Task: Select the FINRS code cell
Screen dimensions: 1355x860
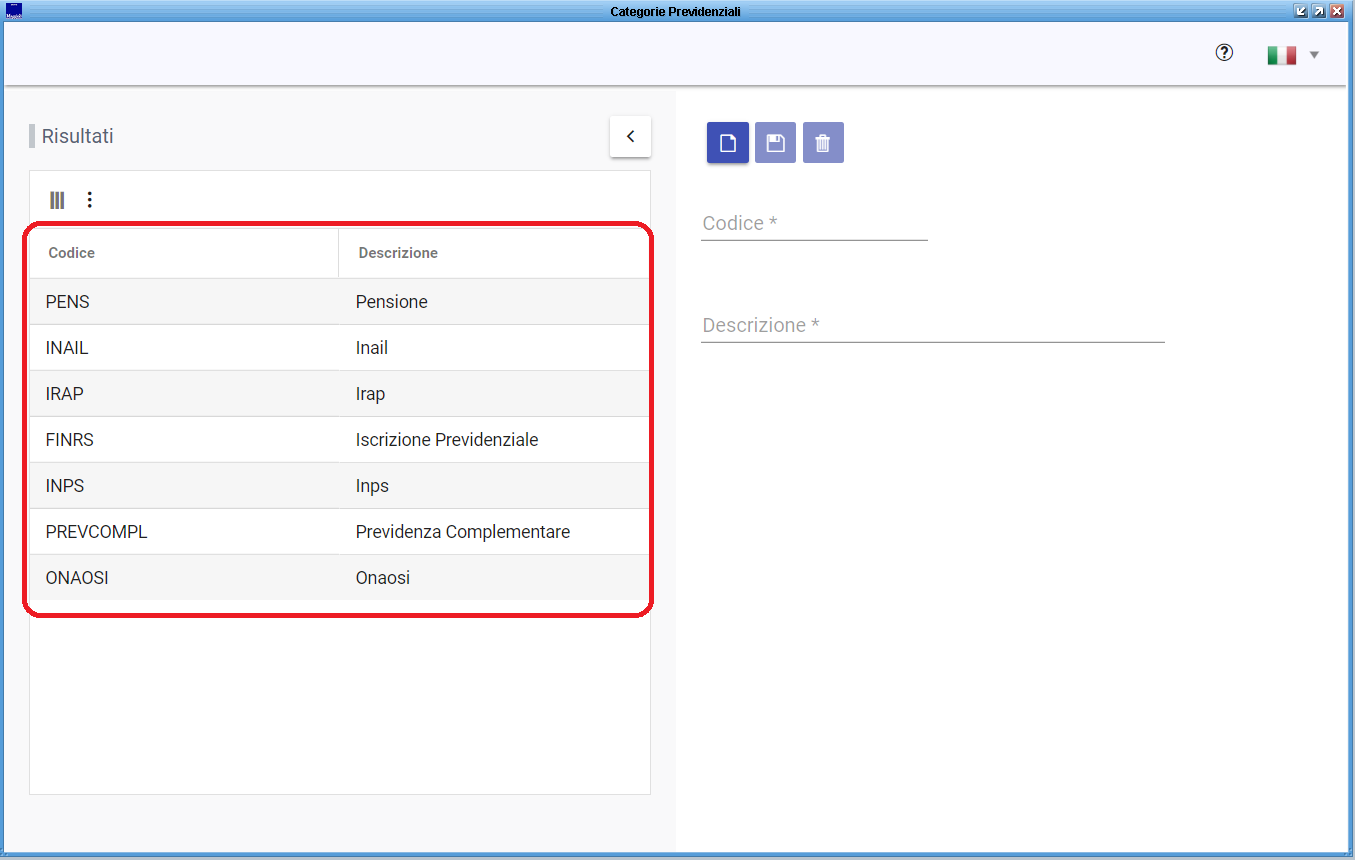Action: click(184, 440)
